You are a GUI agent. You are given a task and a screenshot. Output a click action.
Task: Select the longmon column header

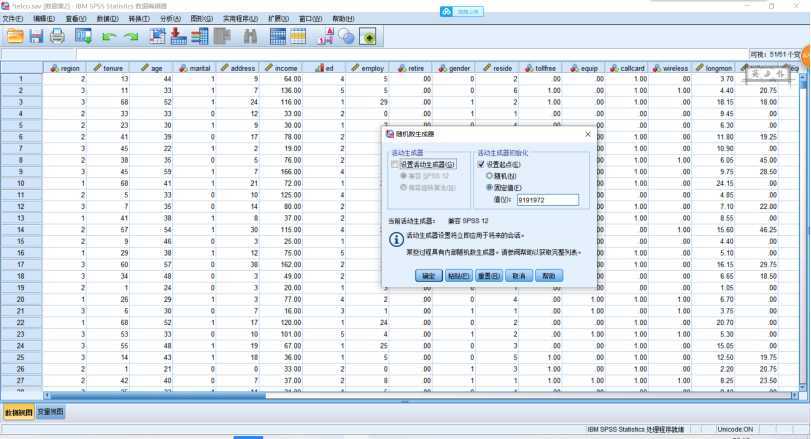pos(714,68)
